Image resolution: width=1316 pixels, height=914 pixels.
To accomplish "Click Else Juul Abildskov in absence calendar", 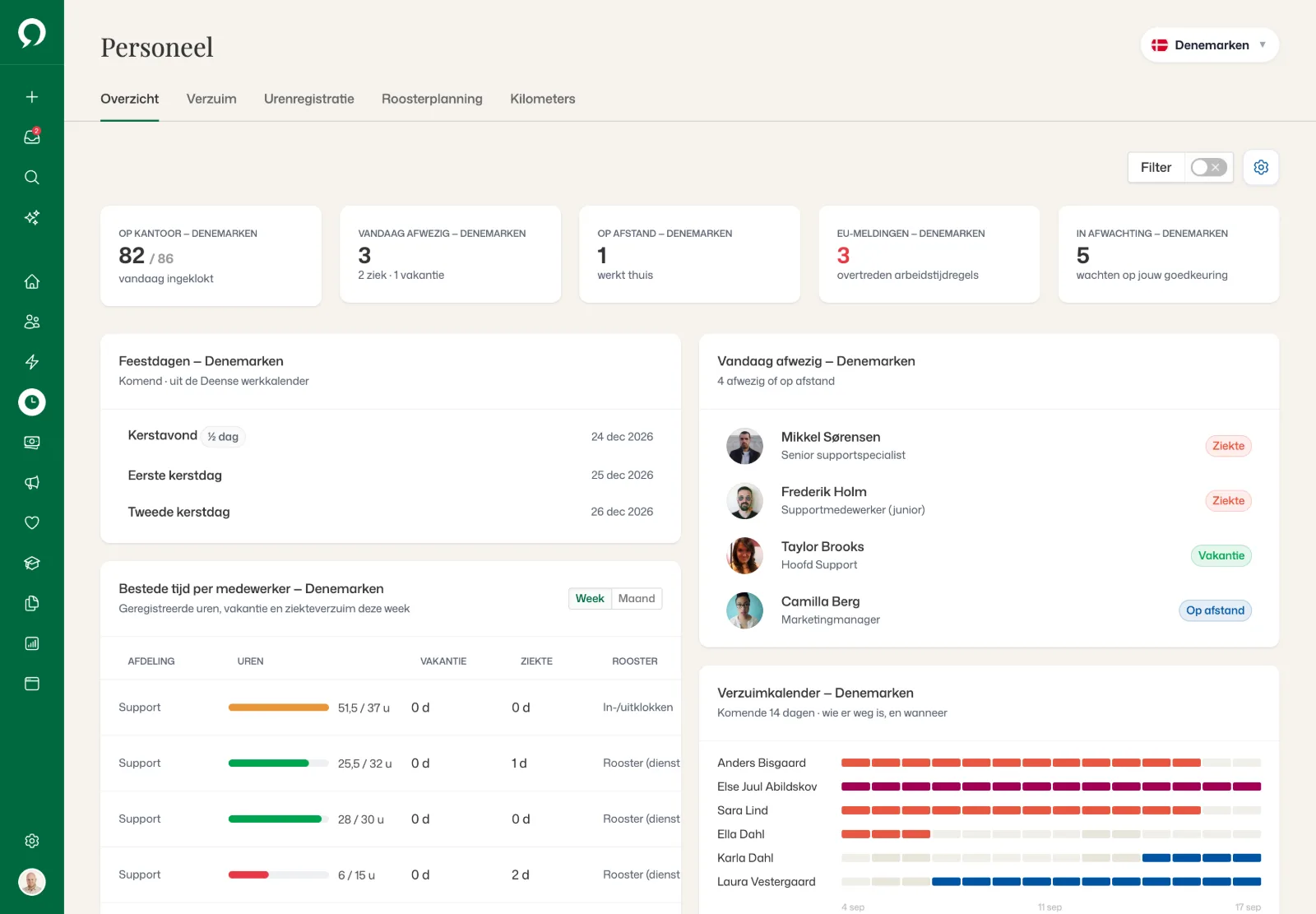I will pos(767,786).
